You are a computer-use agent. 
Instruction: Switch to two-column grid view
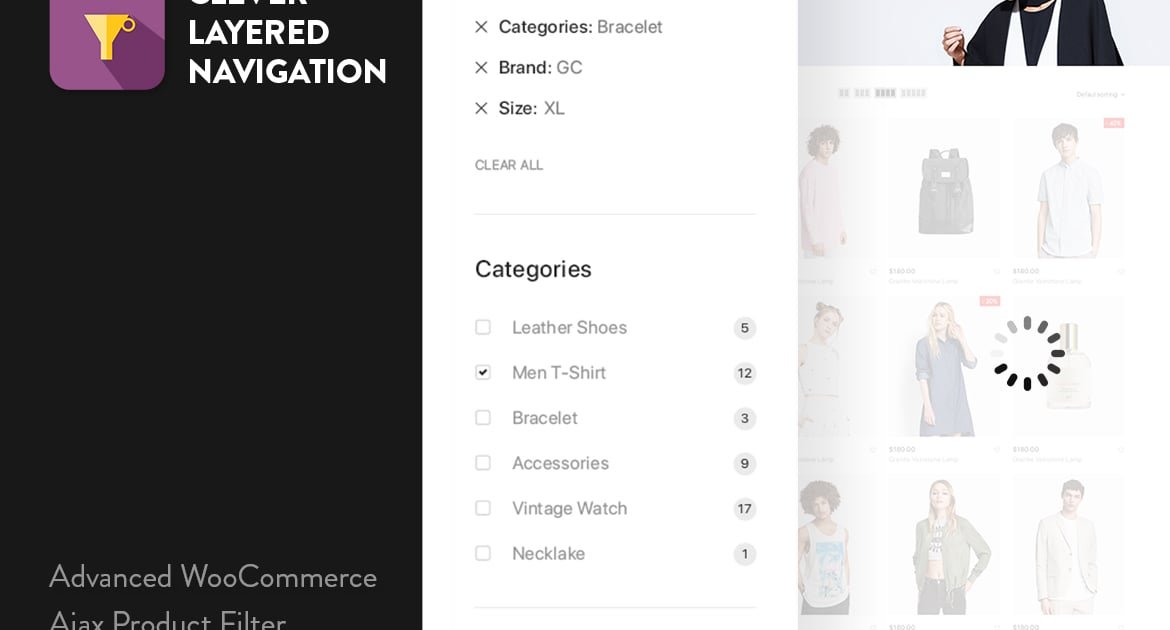844,93
